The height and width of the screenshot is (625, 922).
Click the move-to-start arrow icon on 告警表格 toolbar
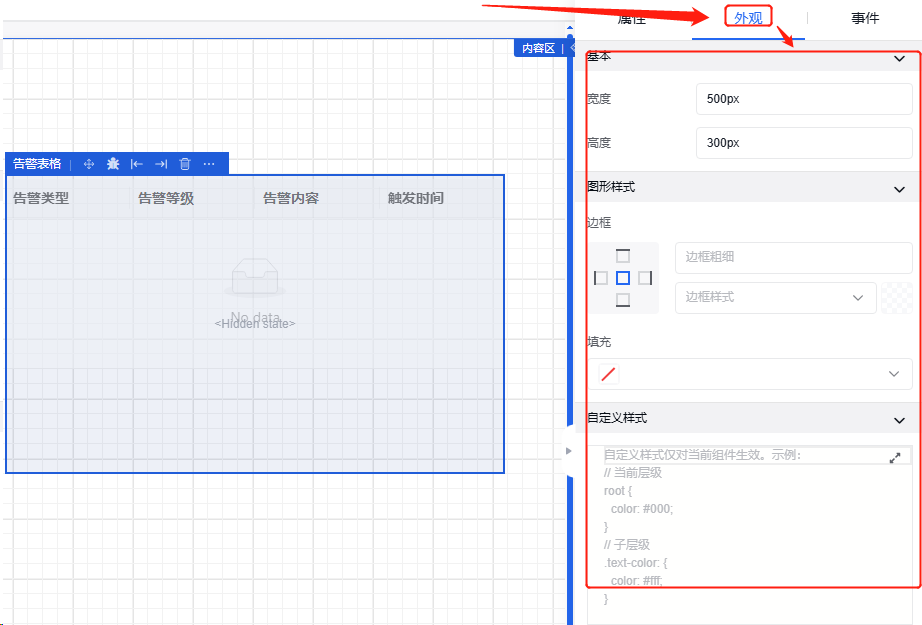(137, 164)
